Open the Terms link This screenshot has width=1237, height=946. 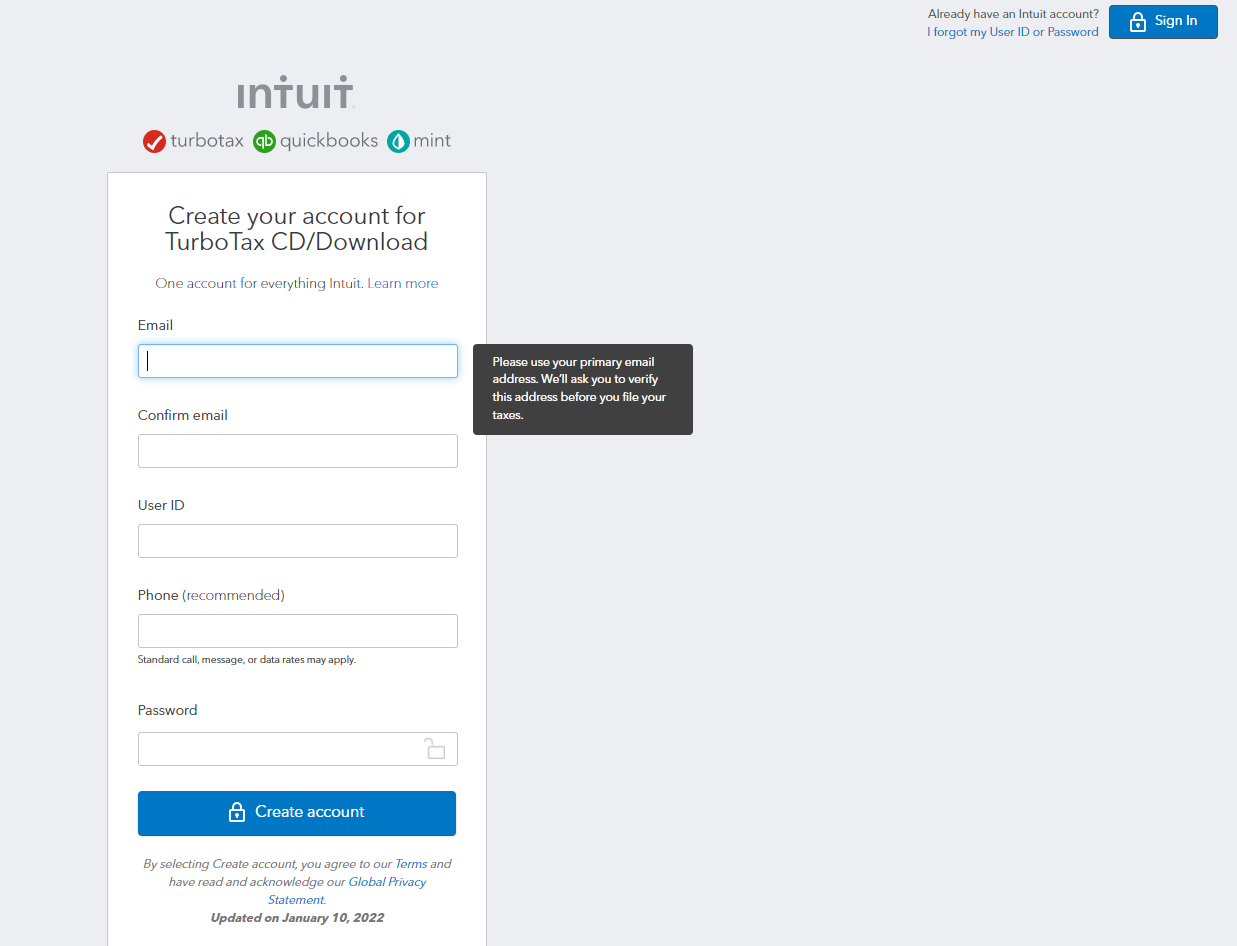click(x=411, y=864)
